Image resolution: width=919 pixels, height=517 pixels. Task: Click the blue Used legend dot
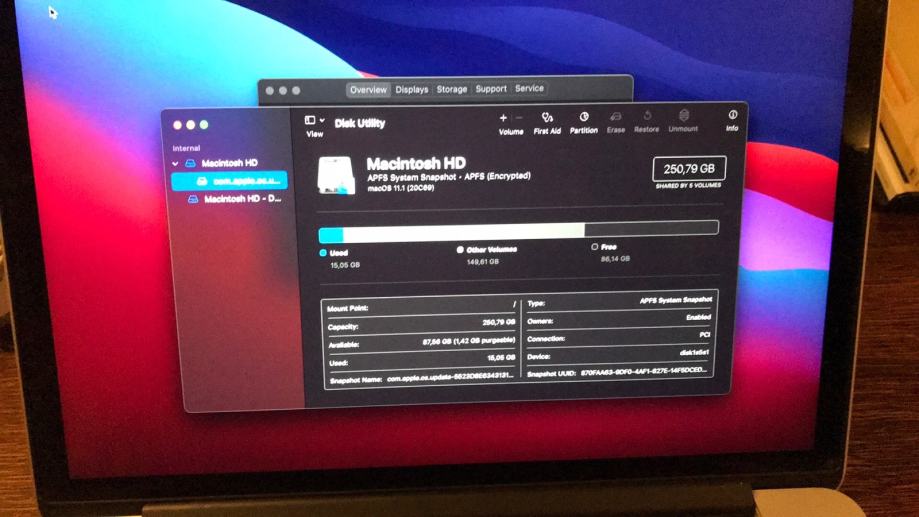[323, 253]
